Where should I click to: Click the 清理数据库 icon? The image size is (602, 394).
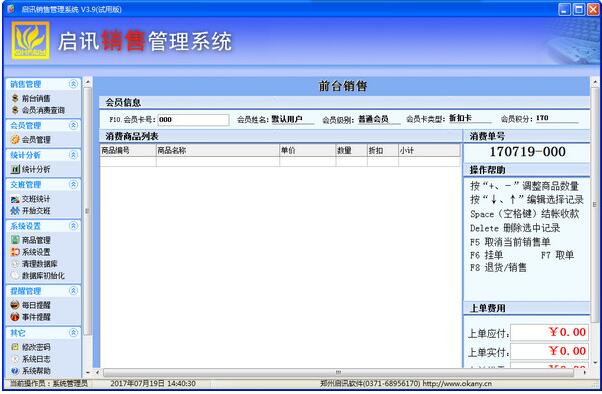15,264
